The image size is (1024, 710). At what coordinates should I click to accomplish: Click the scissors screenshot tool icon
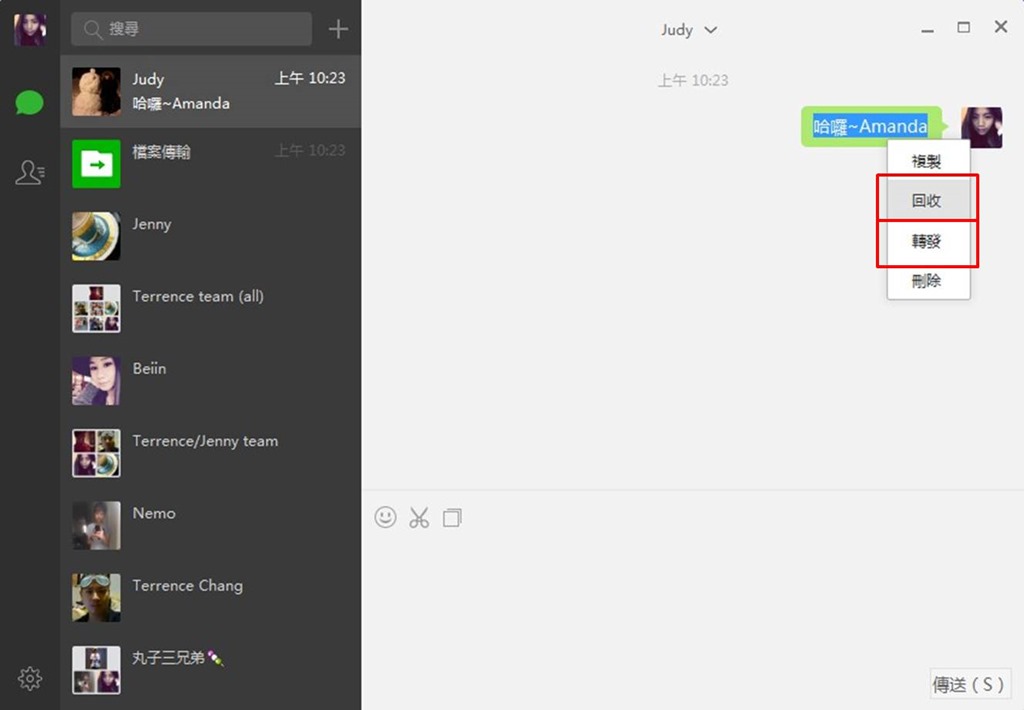pos(419,517)
